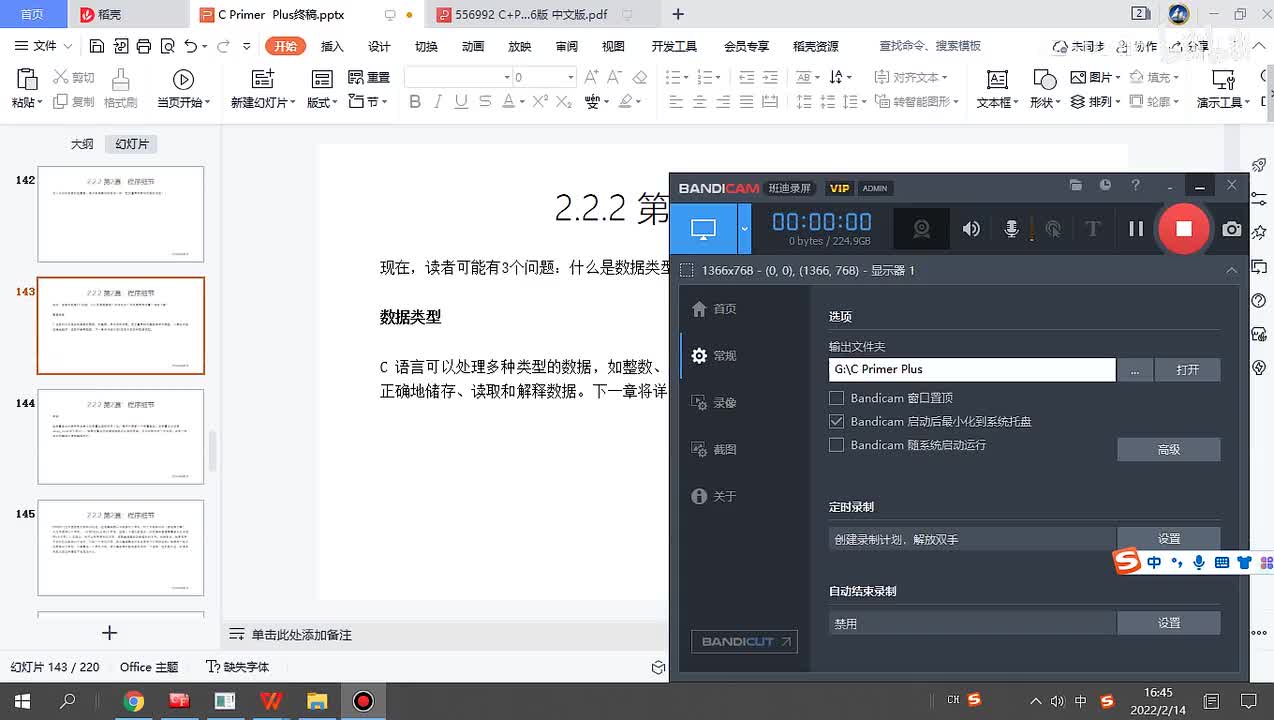
Task: Click the save icon in WPS toolbar
Action: [x=96, y=46]
